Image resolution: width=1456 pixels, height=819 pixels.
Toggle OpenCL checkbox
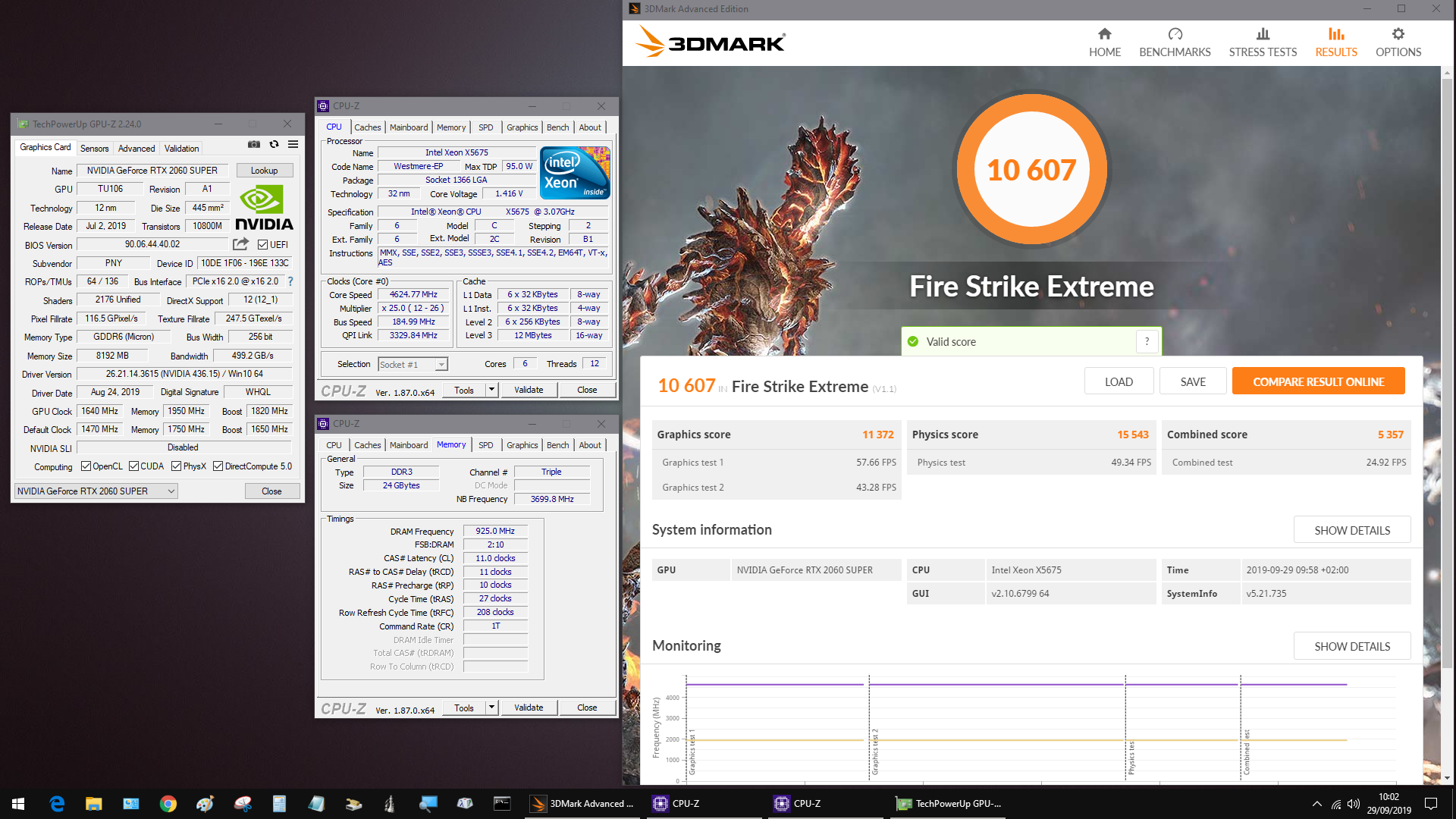(86, 466)
